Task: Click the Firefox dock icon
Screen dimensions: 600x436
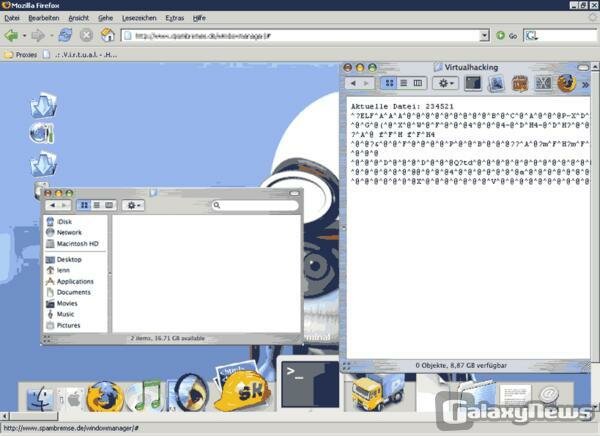Action: tap(105, 397)
